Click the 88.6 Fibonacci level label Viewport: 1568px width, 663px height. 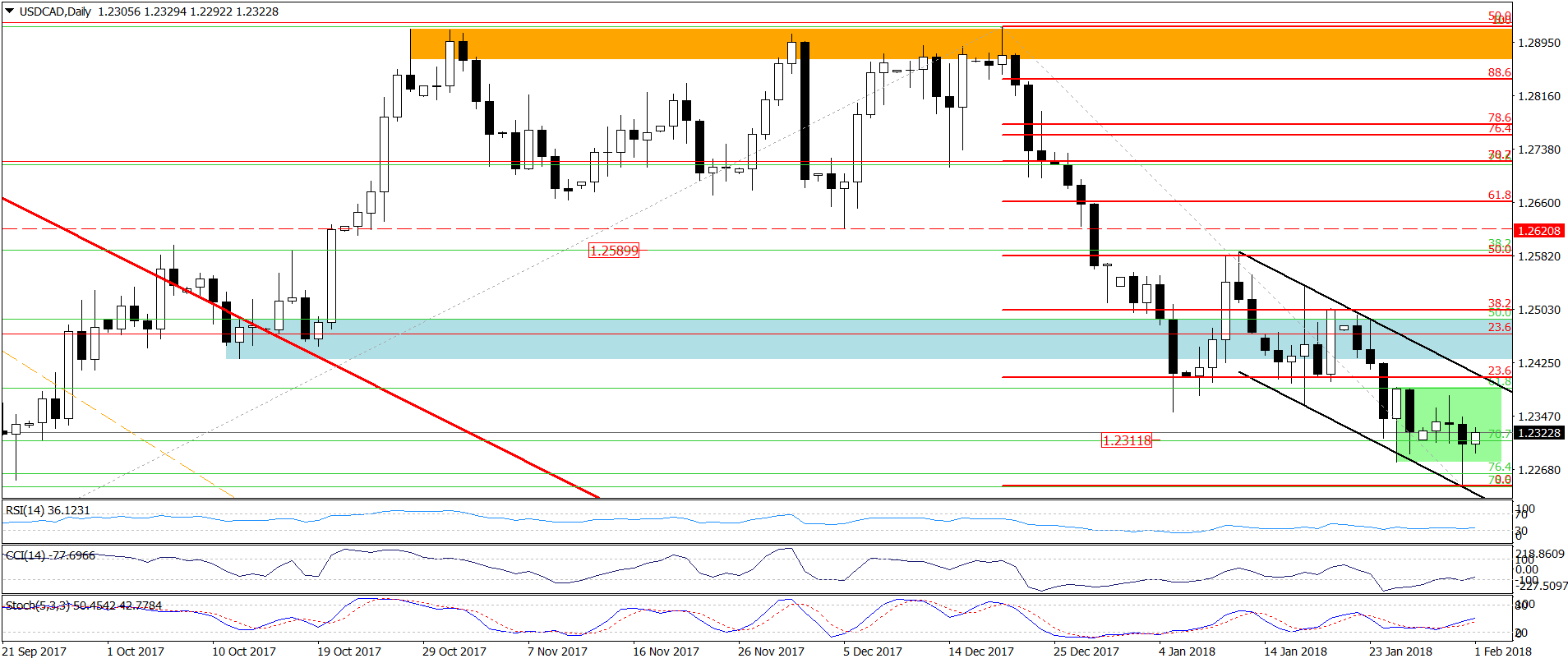[1499, 72]
